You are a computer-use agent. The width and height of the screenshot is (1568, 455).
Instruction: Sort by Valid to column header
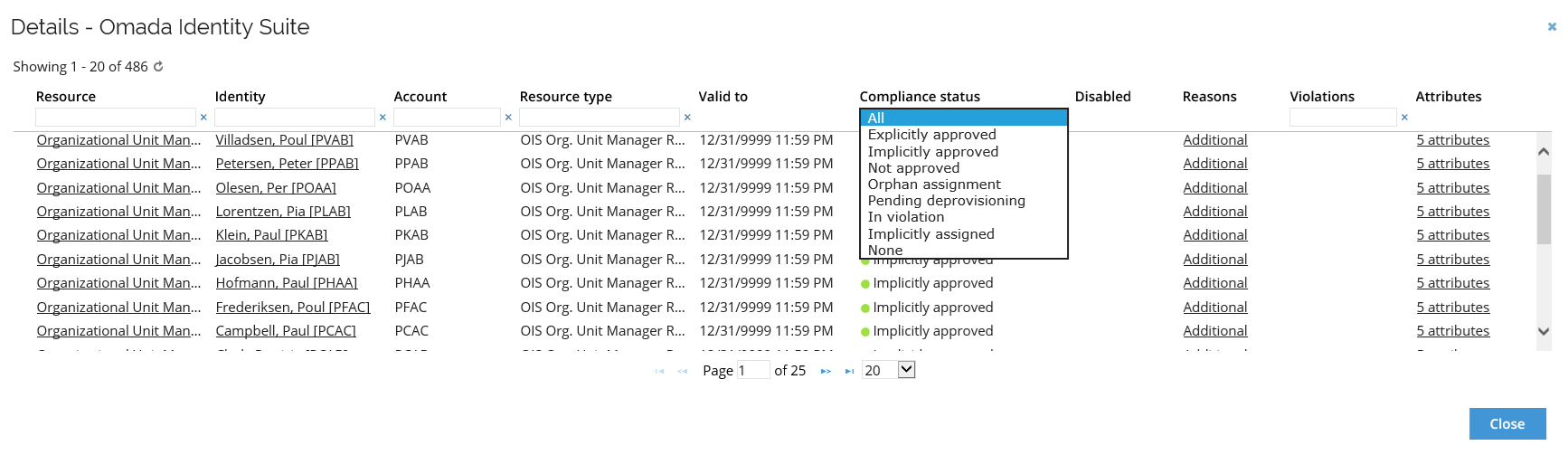(723, 97)
